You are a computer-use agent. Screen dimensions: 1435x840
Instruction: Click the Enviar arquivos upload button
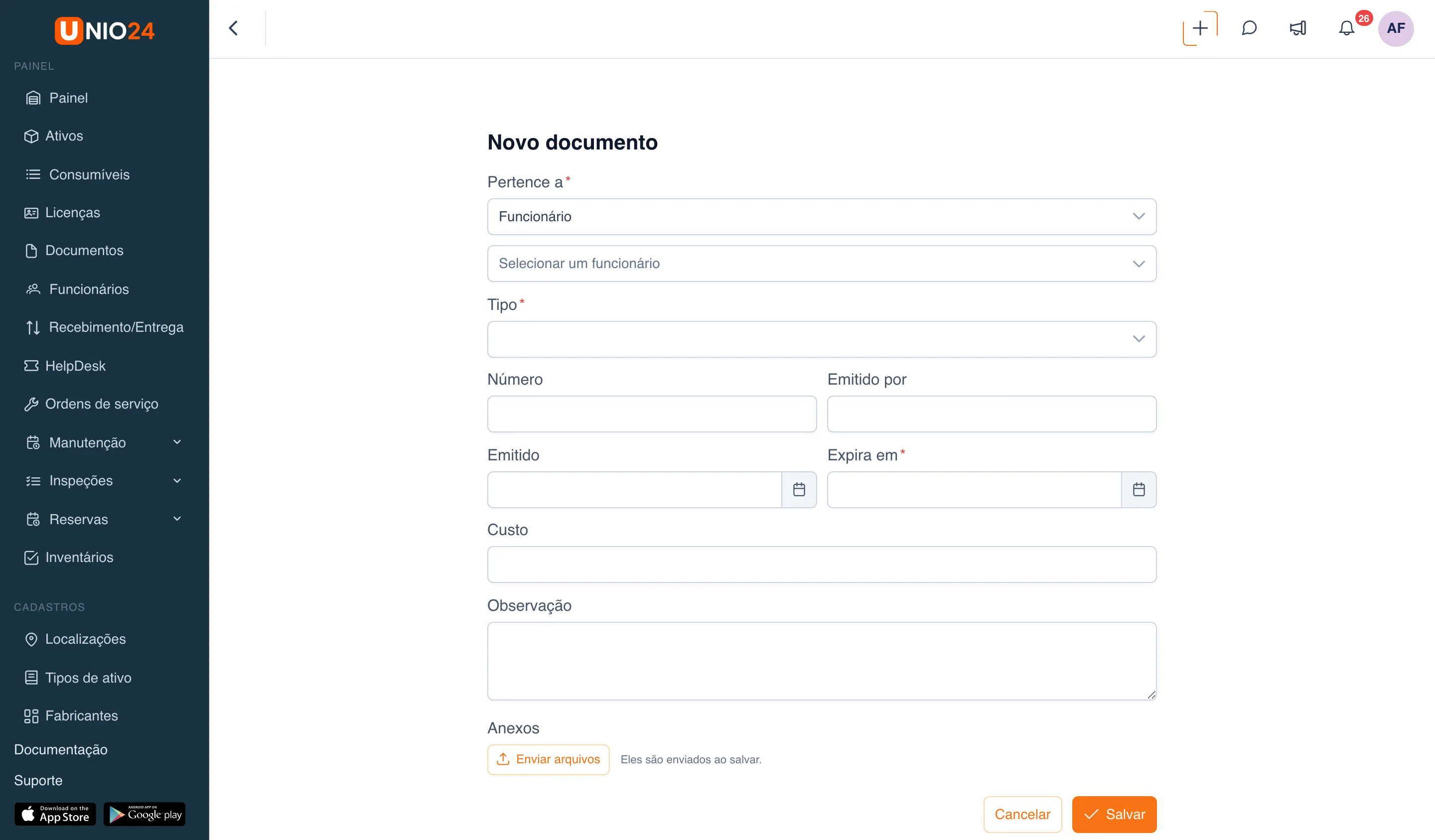click(x=548, y=759)
